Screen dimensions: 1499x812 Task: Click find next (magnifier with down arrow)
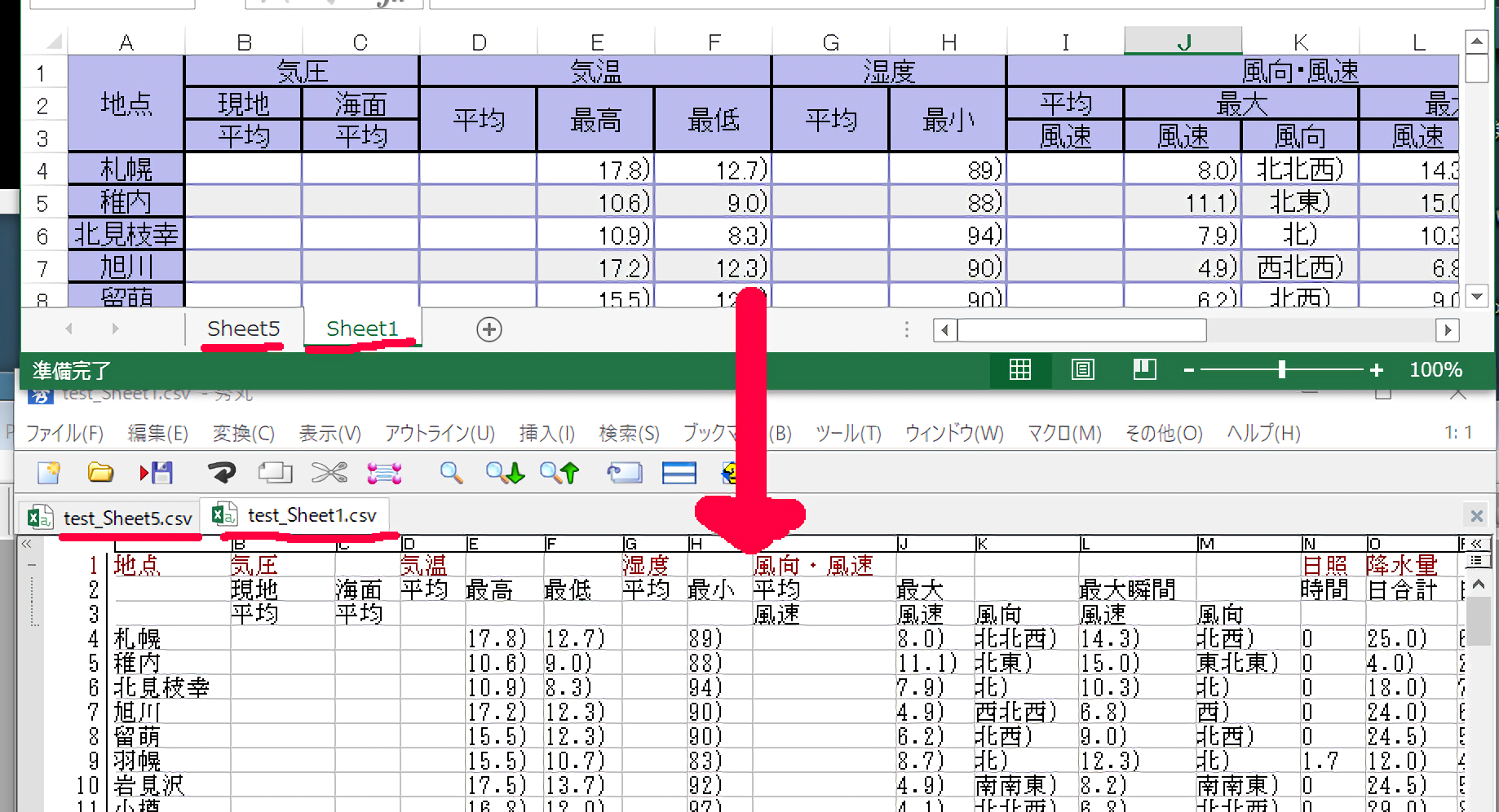505,473
